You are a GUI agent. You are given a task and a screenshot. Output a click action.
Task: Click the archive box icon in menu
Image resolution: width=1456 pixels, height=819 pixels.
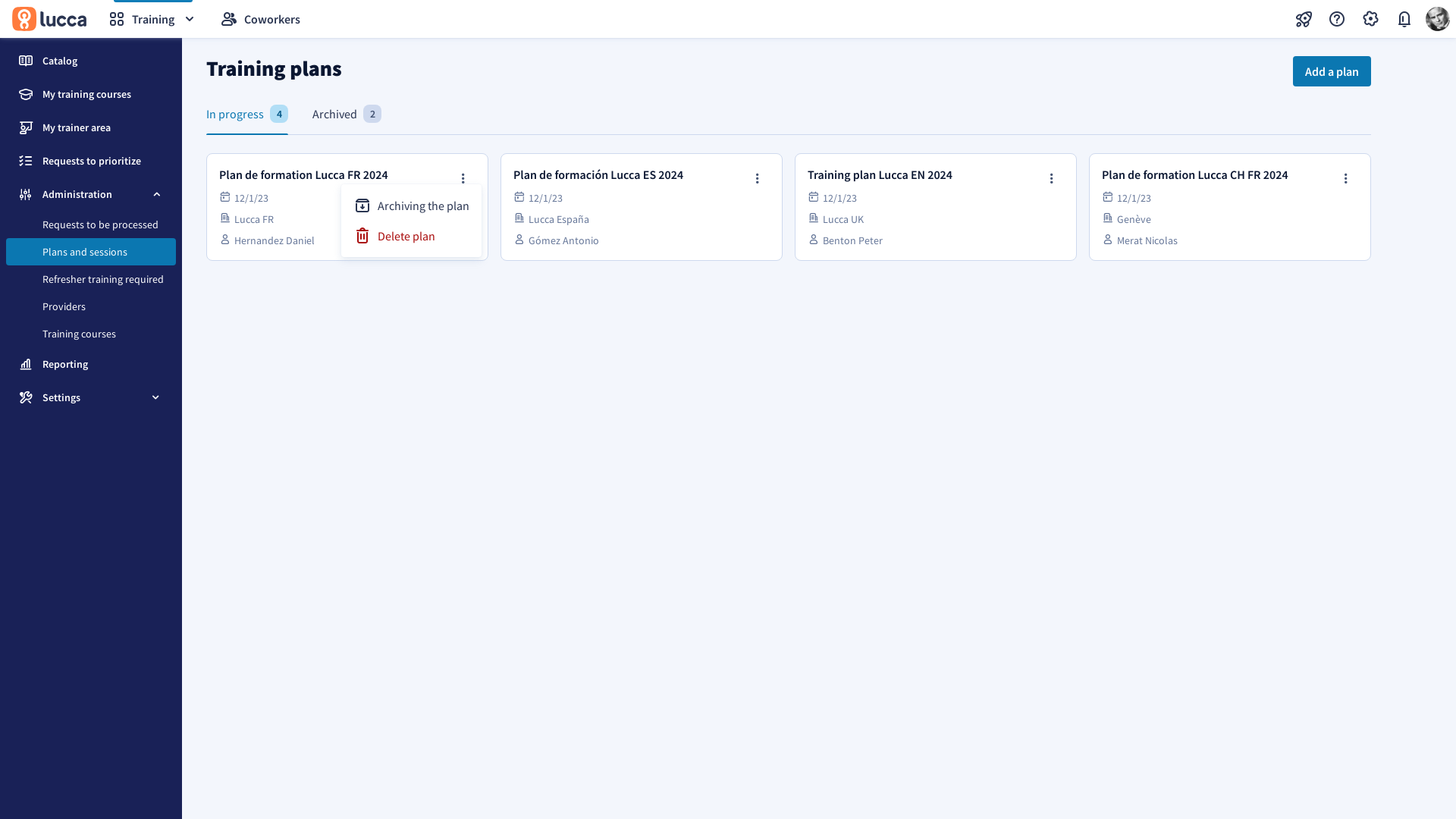(362, 206)
